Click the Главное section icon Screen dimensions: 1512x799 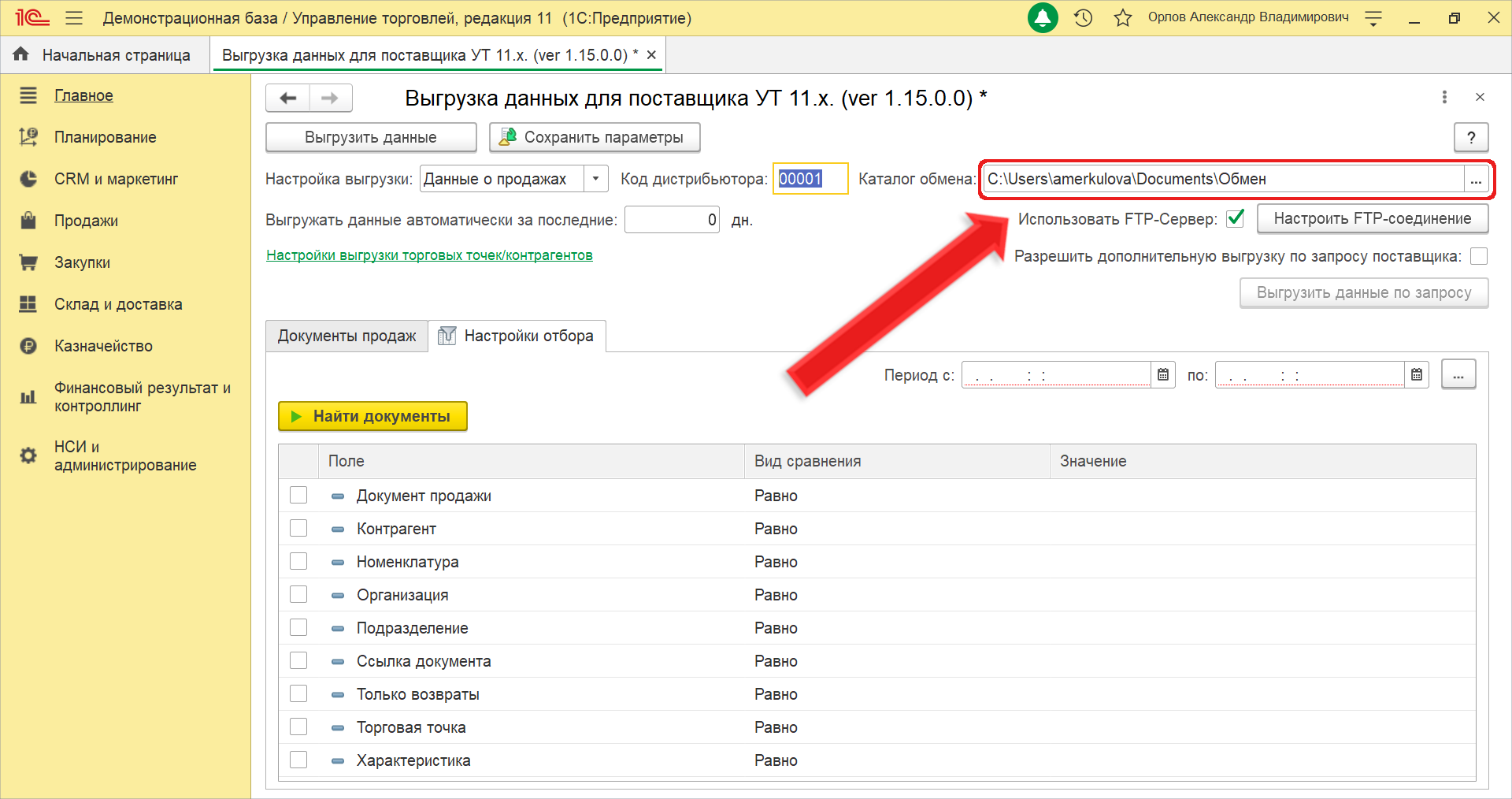(28, 95)
